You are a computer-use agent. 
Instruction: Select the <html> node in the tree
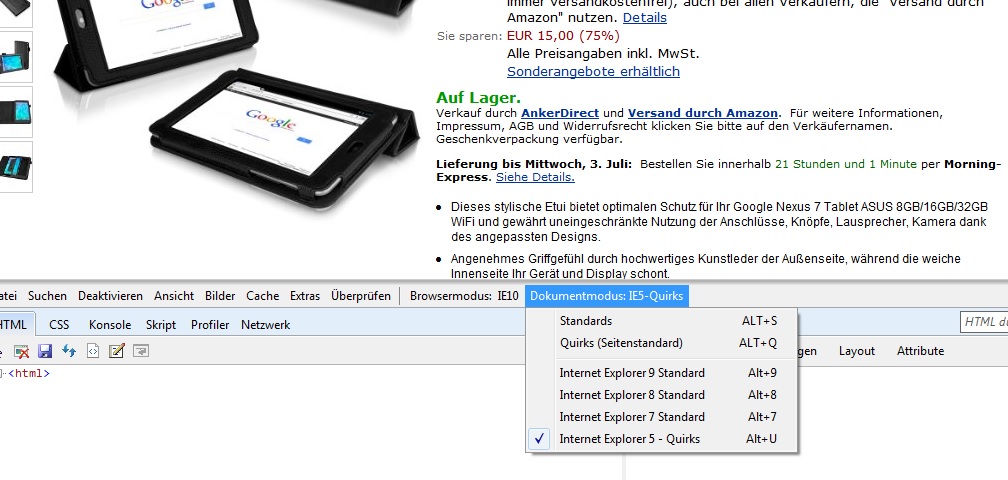28,373
